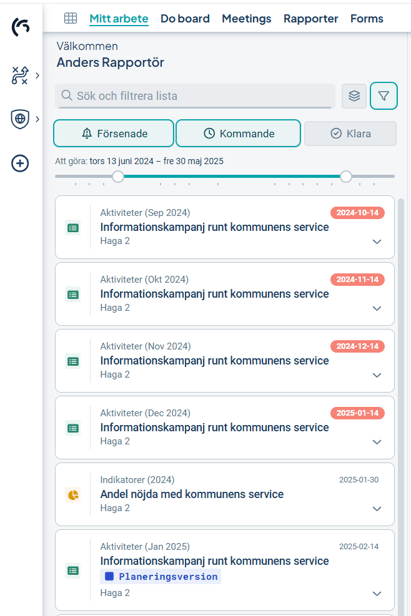Toggle the Klara filter
This screenshot has height=616, width=411.
point(350,134)
